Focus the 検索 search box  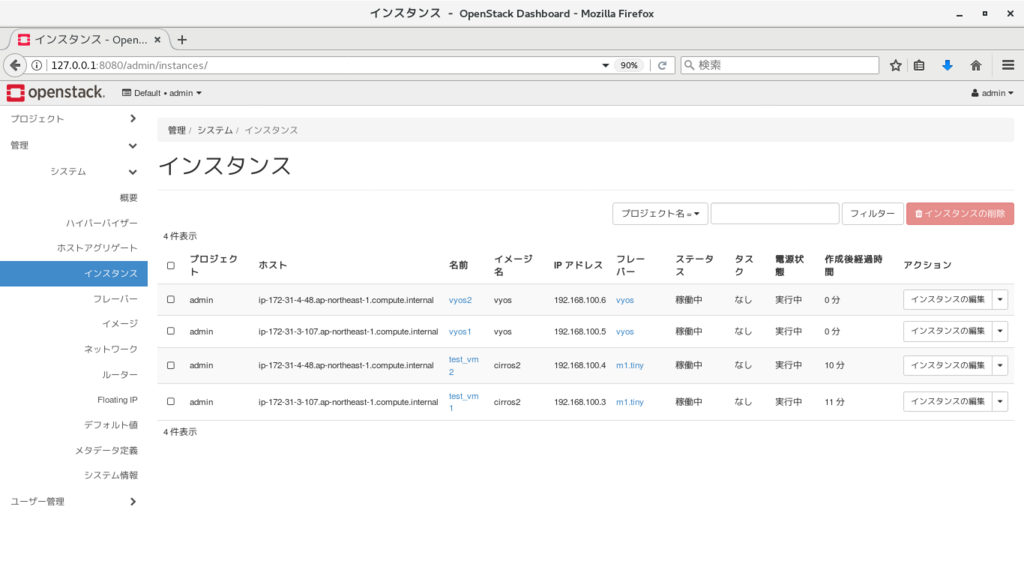tap(780, 65)
